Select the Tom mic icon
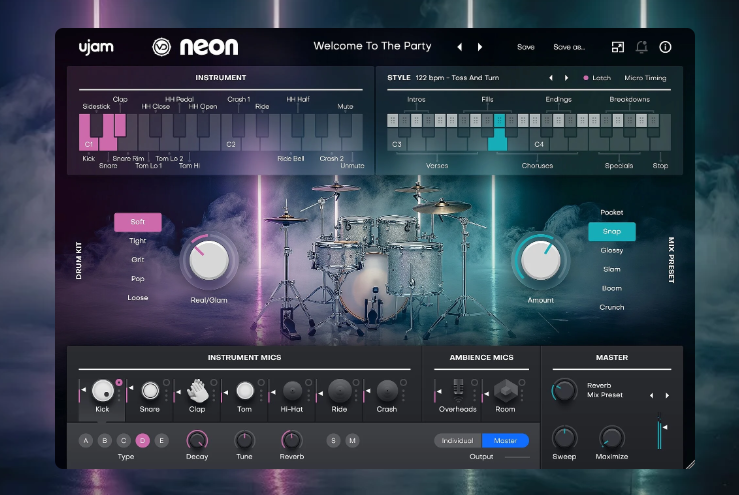This screenshot has height=495, width=739. coord(245,390)
